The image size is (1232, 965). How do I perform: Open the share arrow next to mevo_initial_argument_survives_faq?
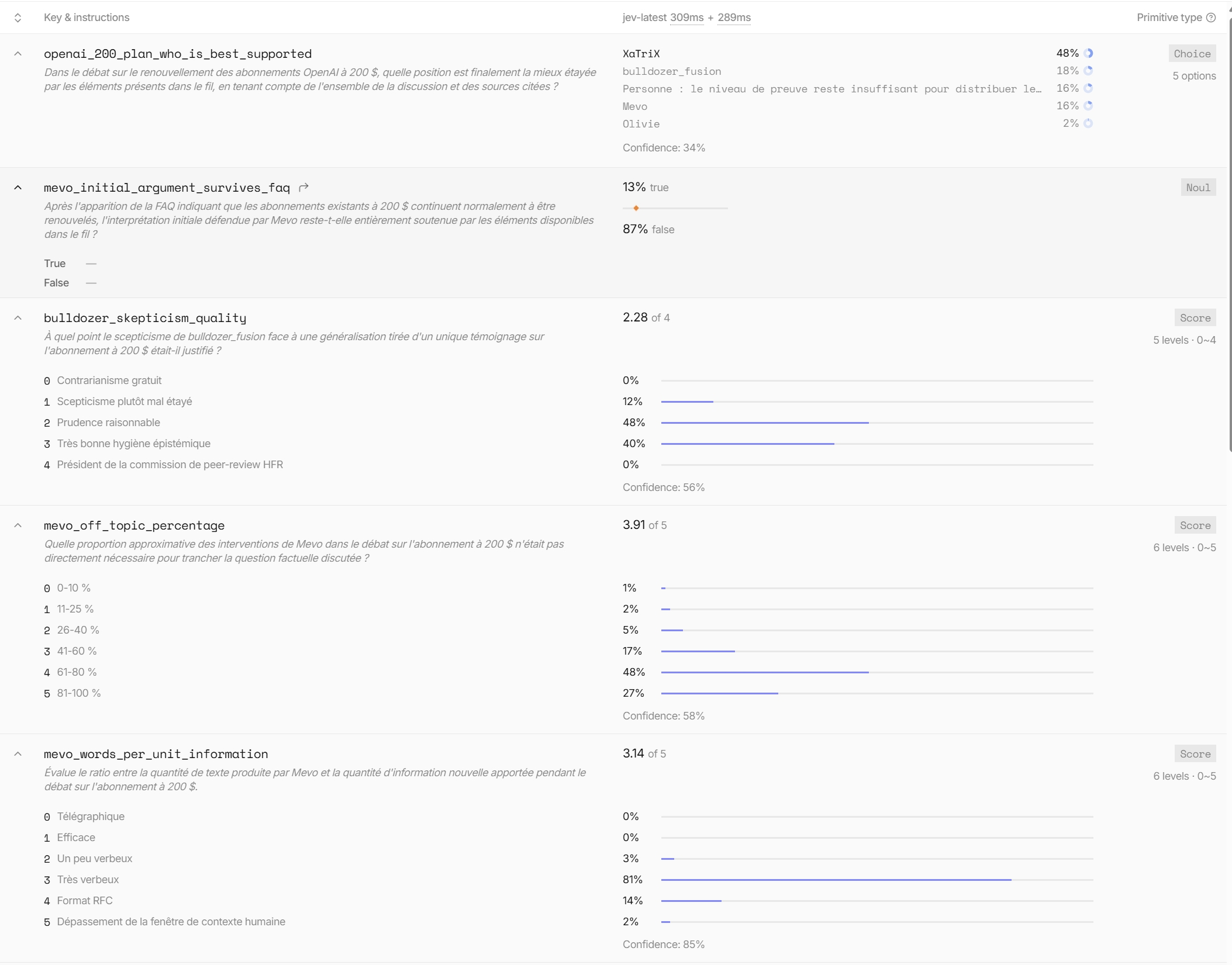point(303,188)
